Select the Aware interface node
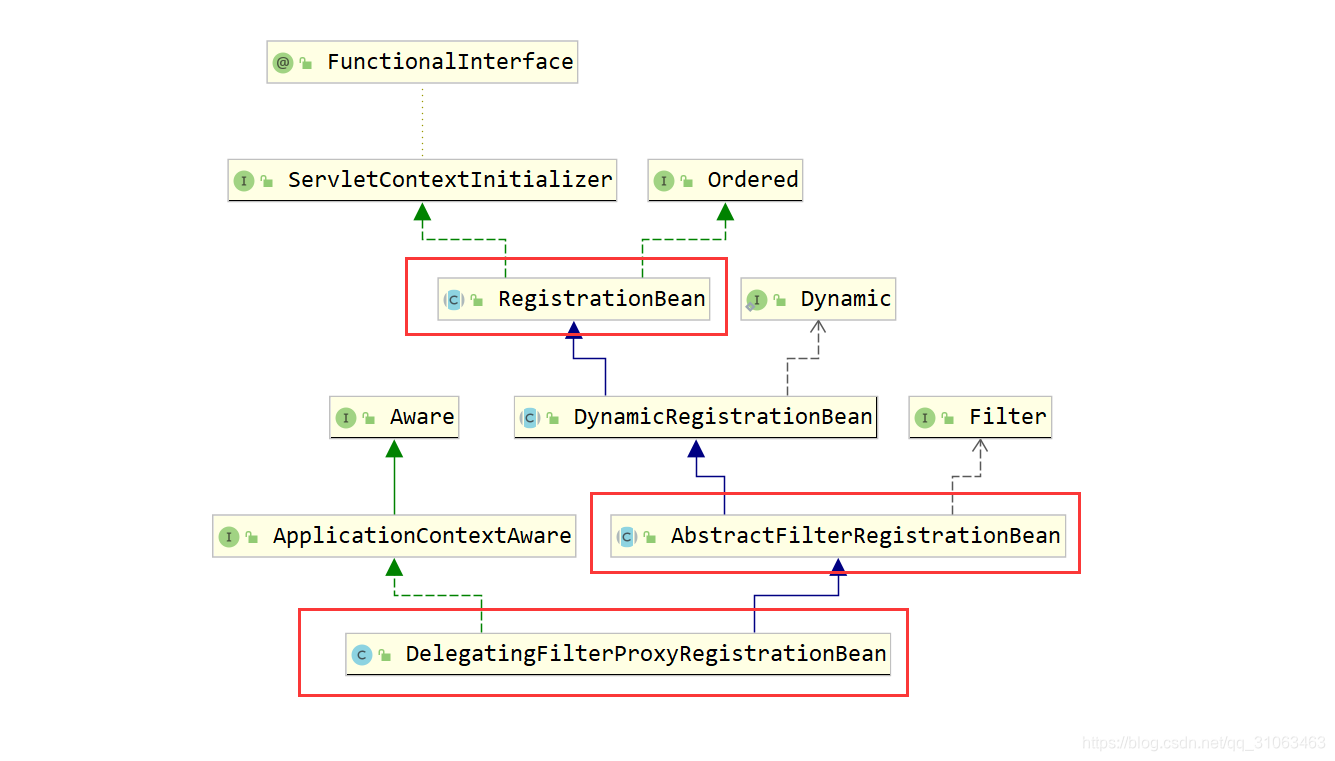1335x761 pixels. 394,417
